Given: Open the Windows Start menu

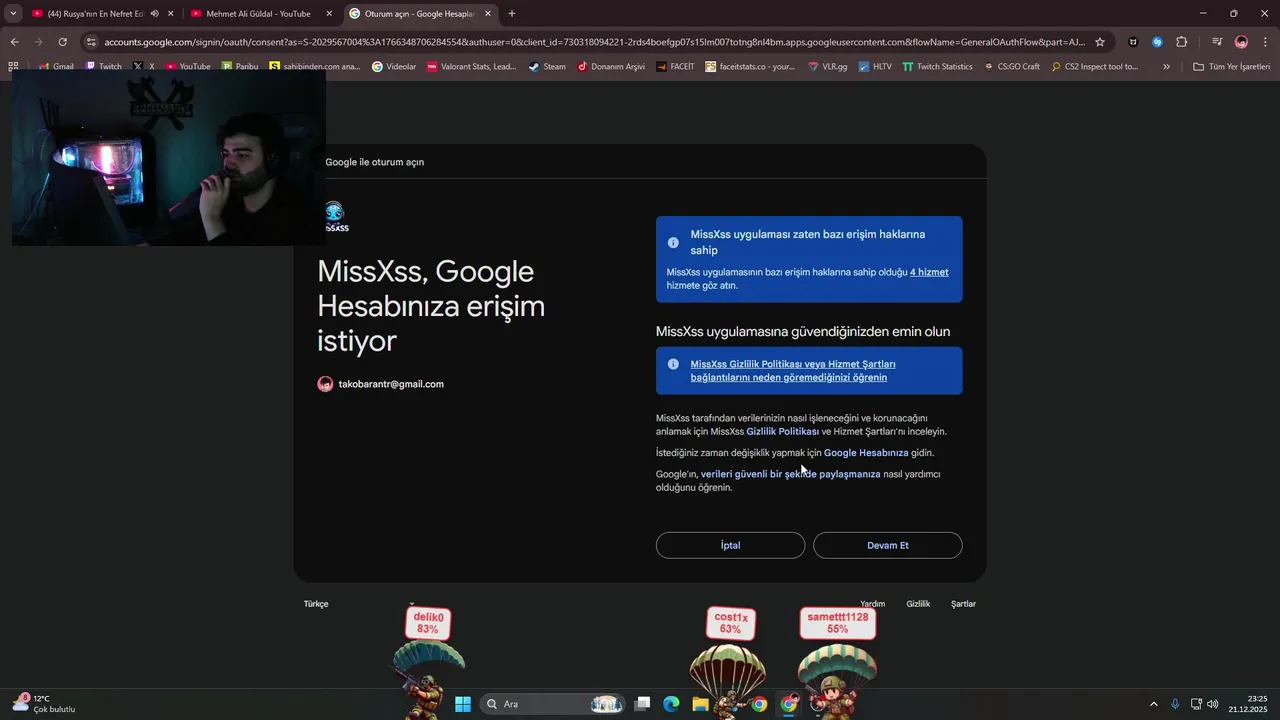Looking at the screenshot, I should pos(463,704).
